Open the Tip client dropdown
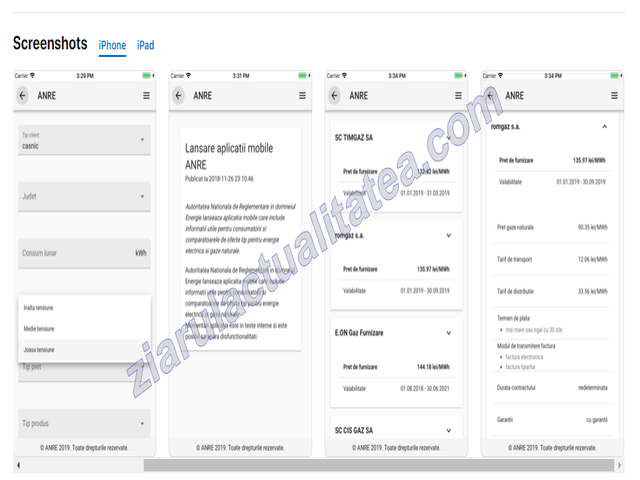 tap(84, 140)
